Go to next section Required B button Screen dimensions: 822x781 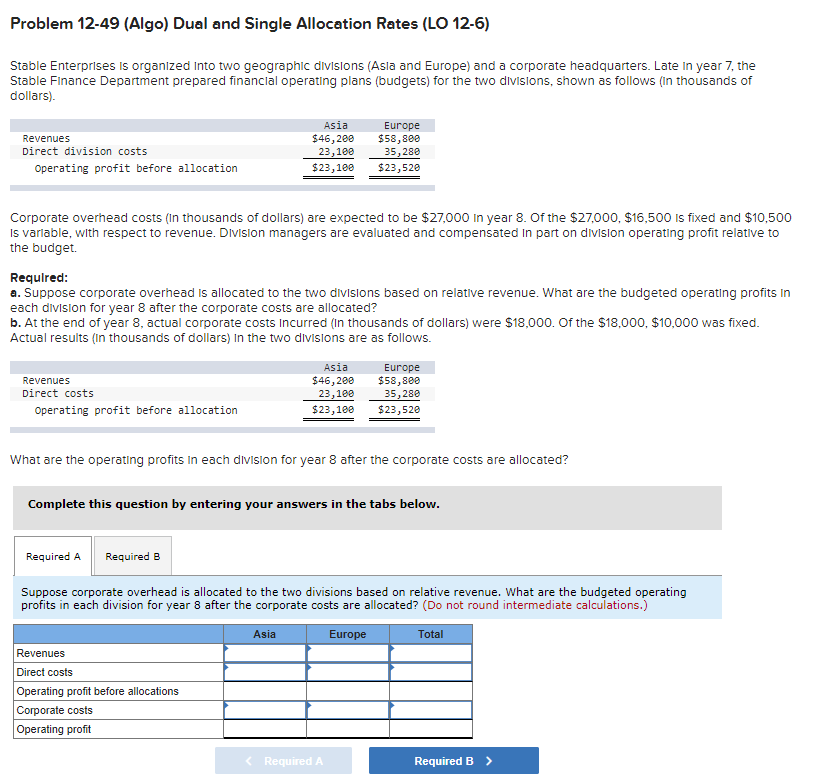pyautogui.click(x=453, y=761)
